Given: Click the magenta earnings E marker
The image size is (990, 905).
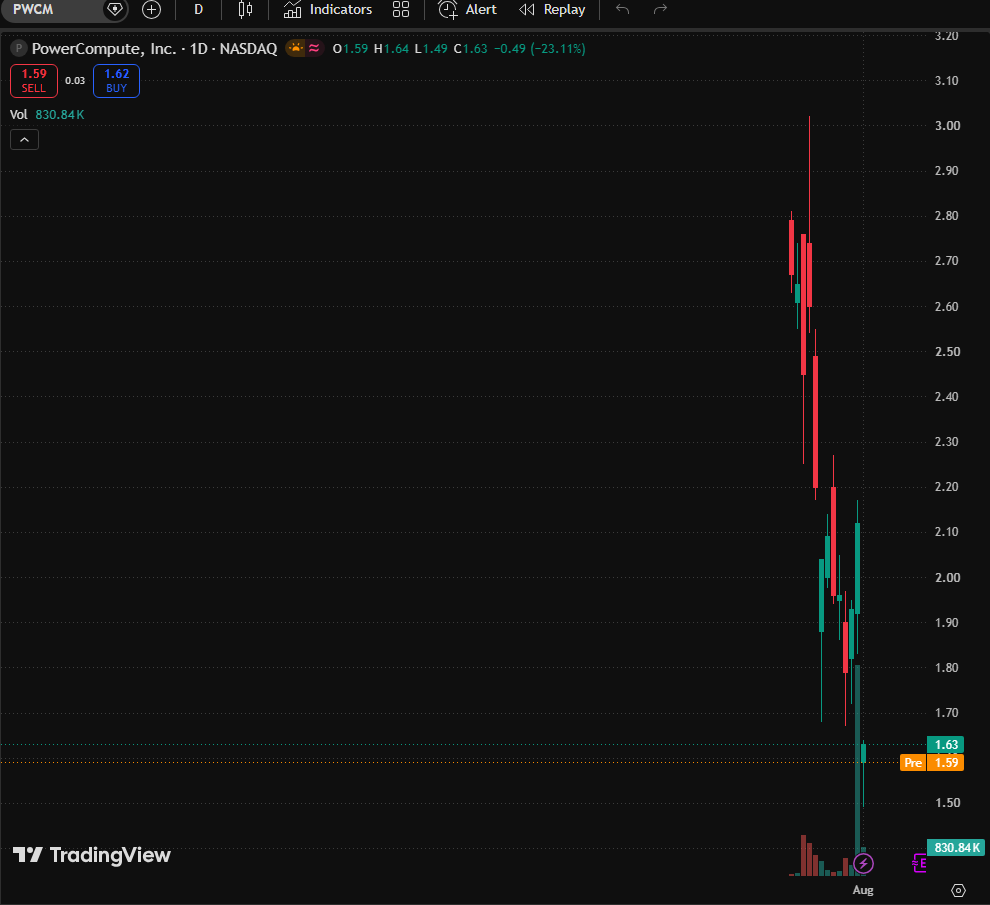Looking at the screenshot, I should [x=920, y=863].
